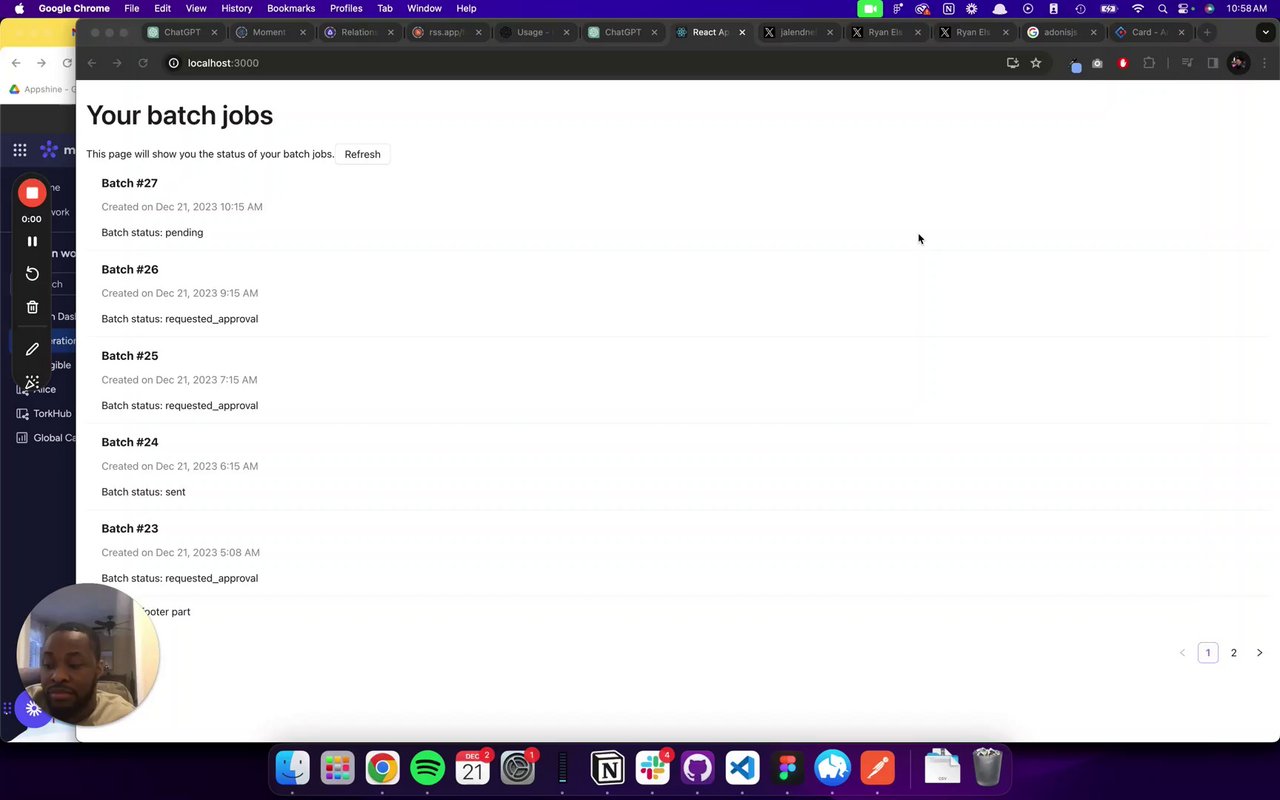Screen dimensions: 1280x800
Task: Open the Chrome profile avatar
Action: click(x=1238, y=63)
